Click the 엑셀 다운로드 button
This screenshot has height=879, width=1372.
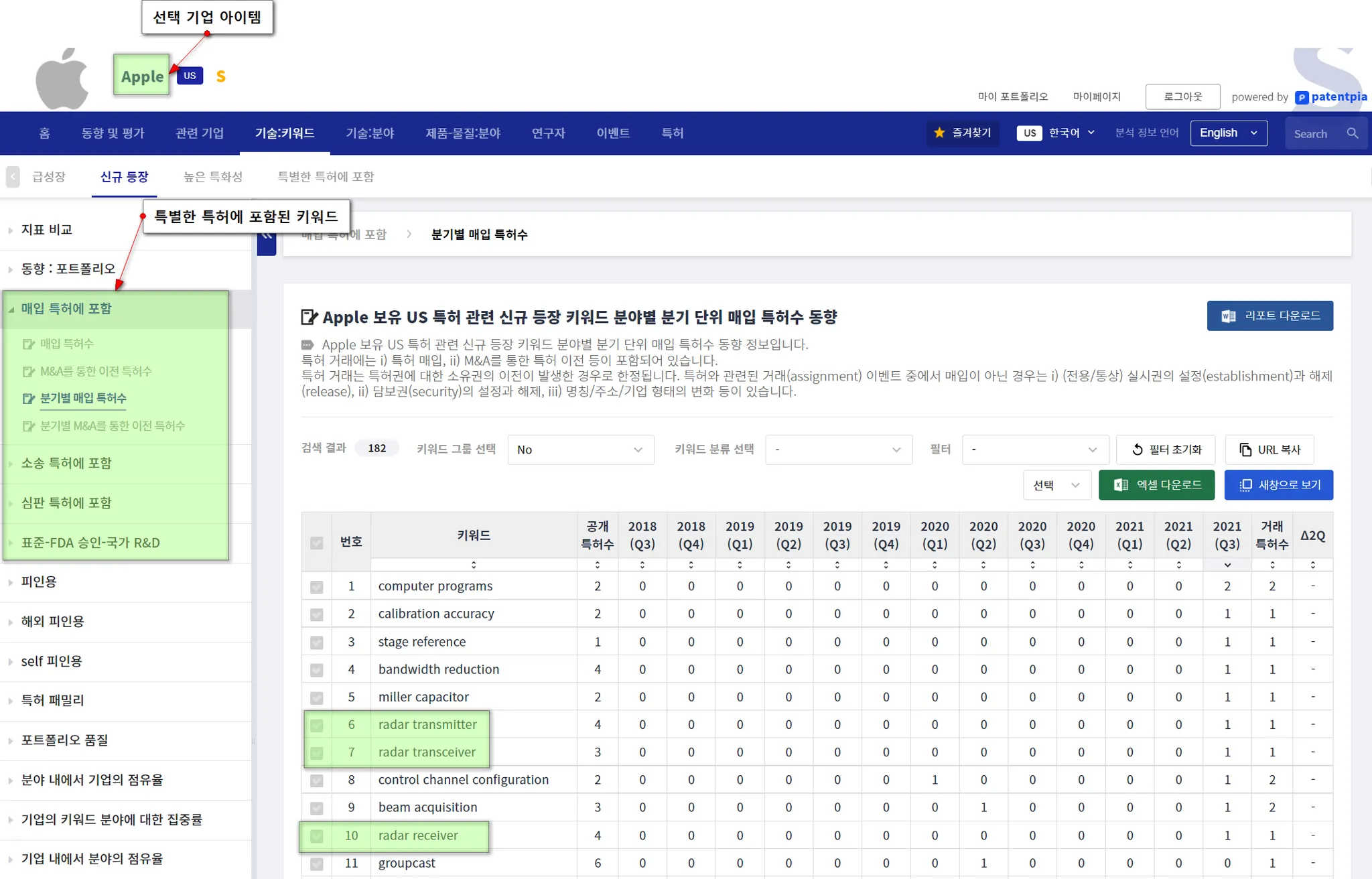[1156, 484]
